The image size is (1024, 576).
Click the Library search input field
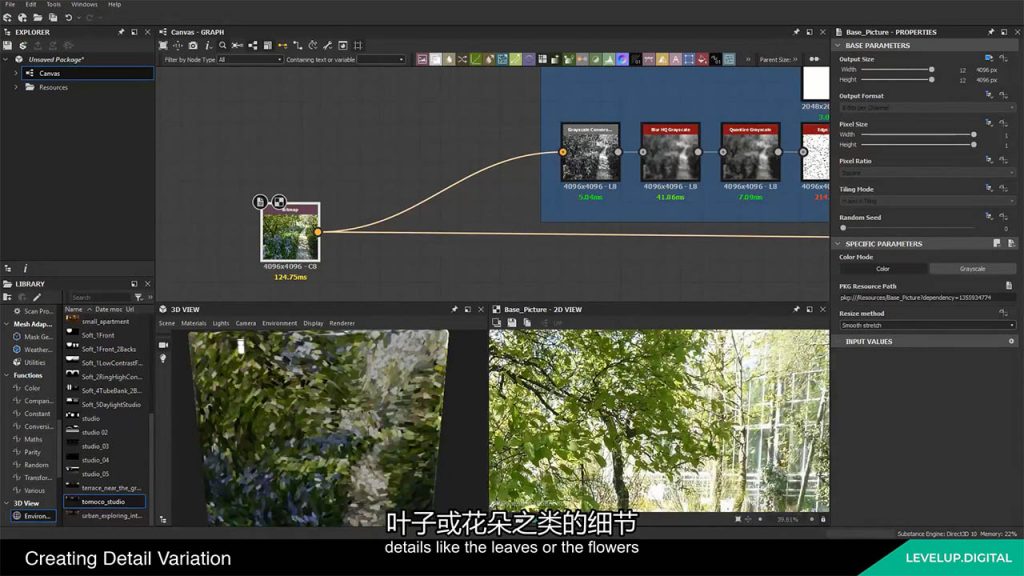pyautogui.click(x=100, y=297)
